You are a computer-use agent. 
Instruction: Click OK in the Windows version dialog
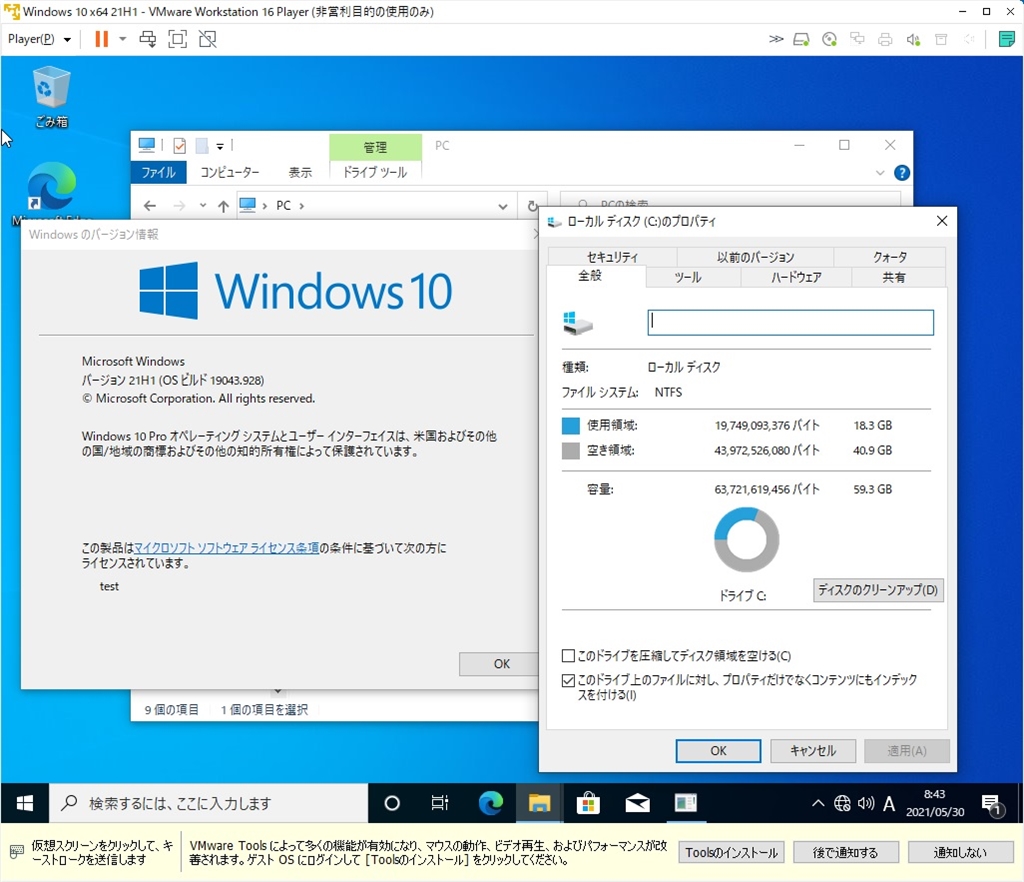click(501, 664)
